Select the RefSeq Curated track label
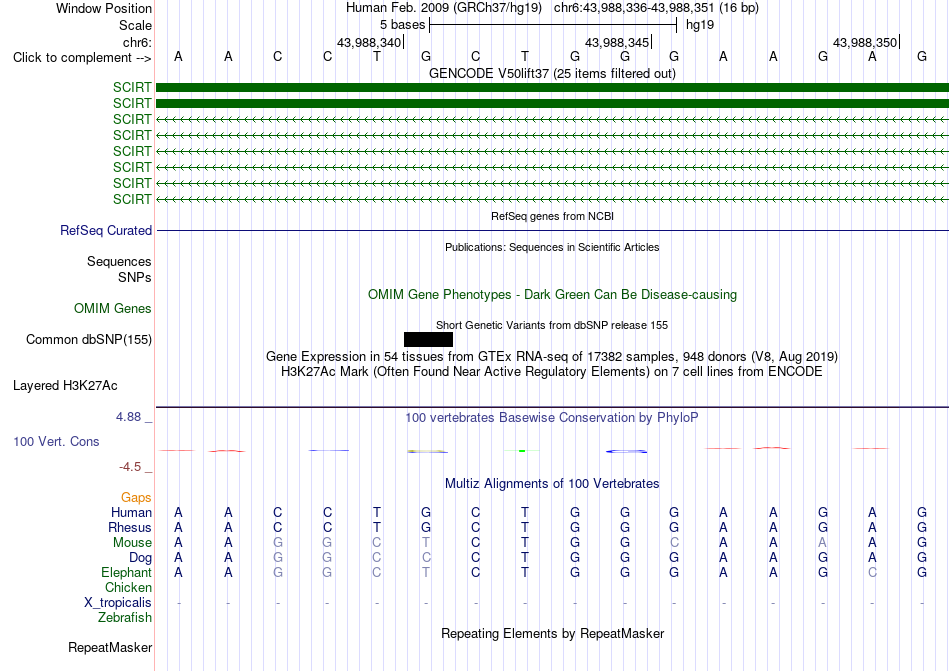The height and width of the screenshot is (671, 950). pyautogui.click(x=106, y=231)
